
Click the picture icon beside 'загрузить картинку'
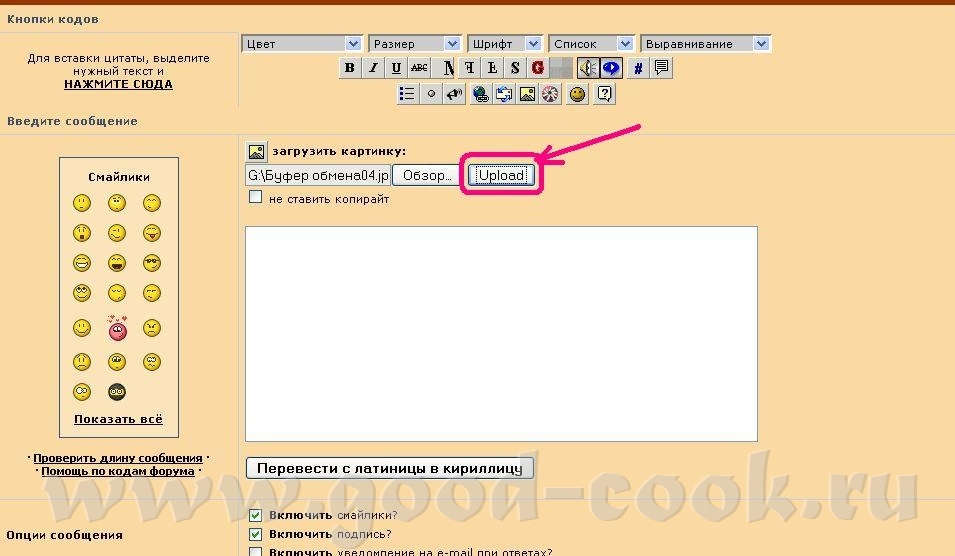pos(256,151)
